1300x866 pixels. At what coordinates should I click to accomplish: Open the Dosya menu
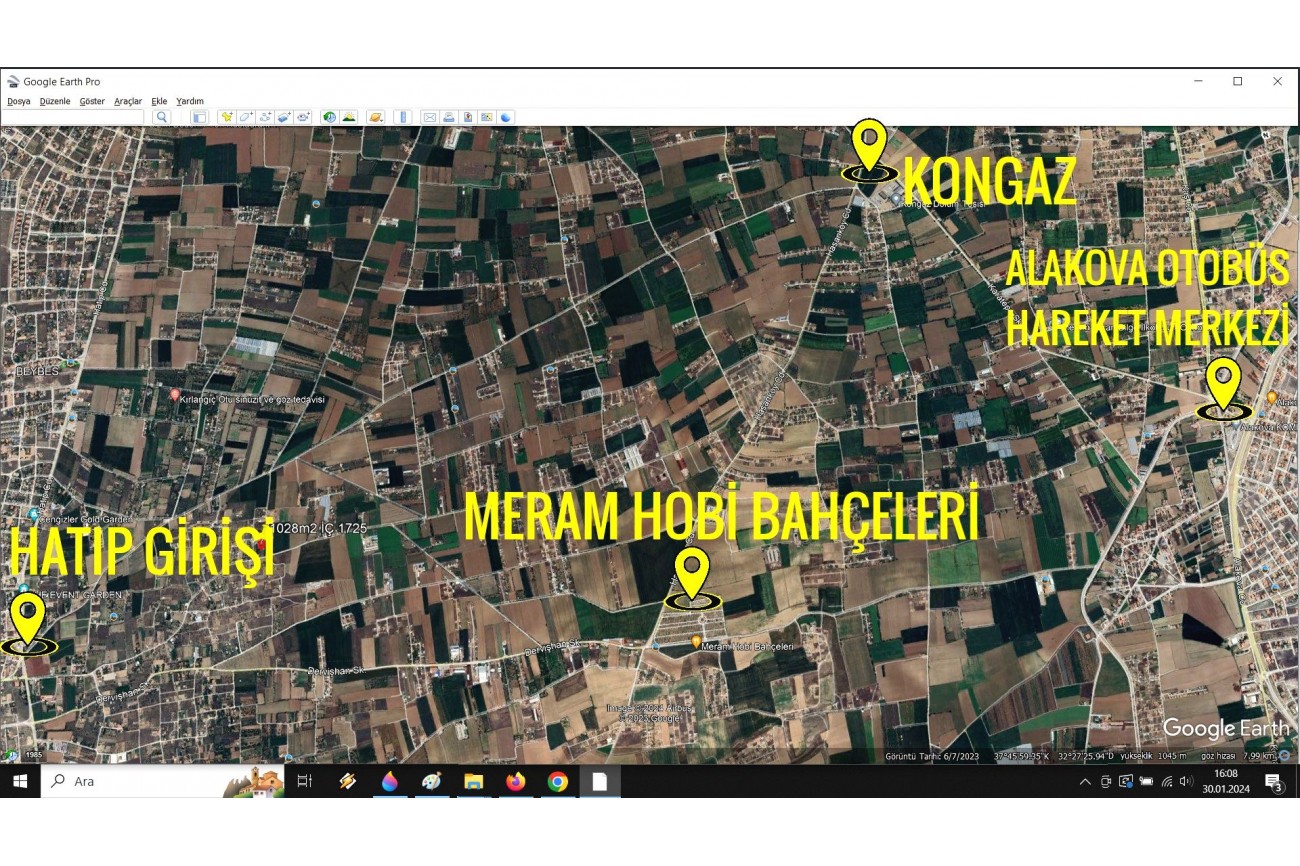19,101
